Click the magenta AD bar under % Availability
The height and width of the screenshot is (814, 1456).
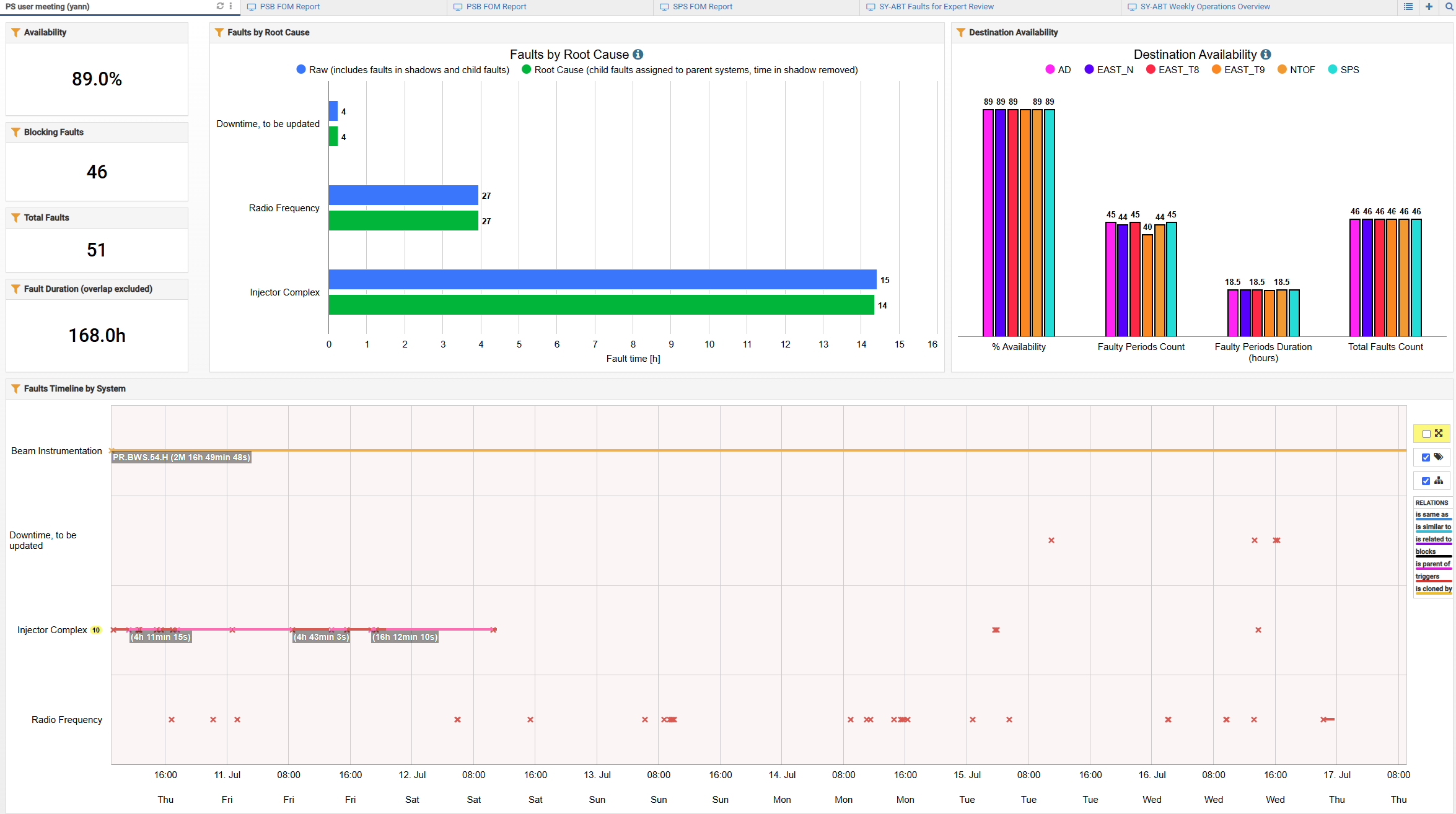point(988,223)
